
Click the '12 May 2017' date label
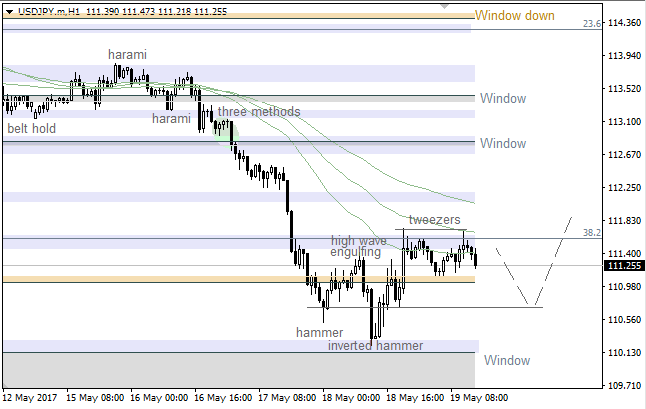point(30,396)
